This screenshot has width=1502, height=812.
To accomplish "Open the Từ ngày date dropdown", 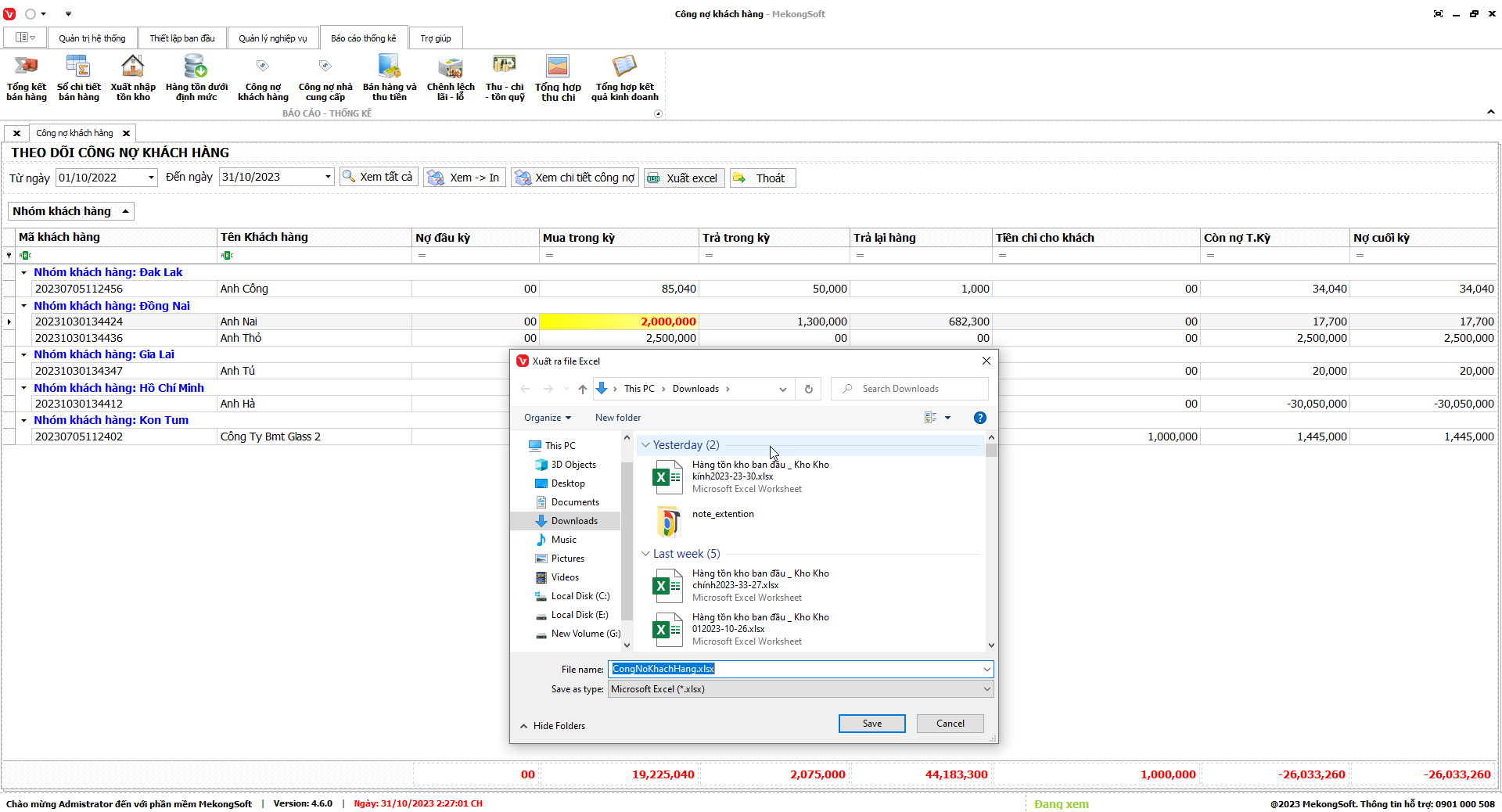I will click(151, 178).
